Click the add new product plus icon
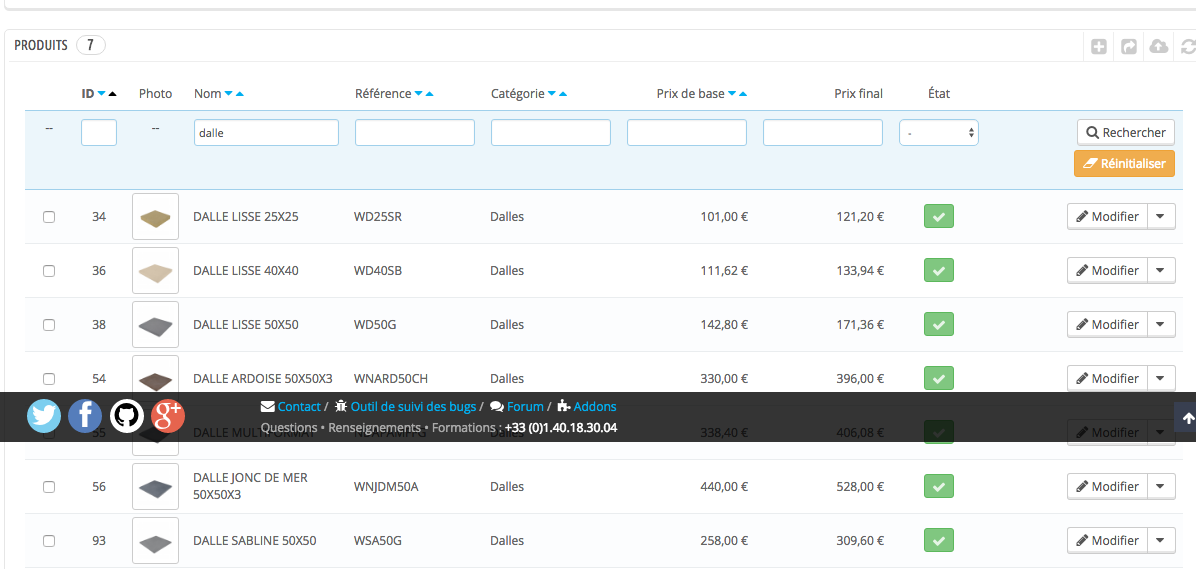 click(1098, 47)
